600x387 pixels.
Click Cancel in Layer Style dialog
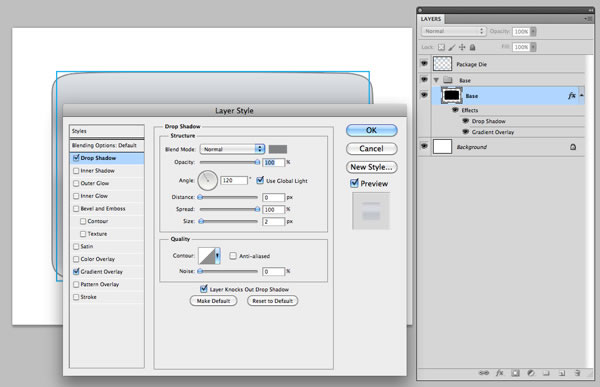coord(372,149)
